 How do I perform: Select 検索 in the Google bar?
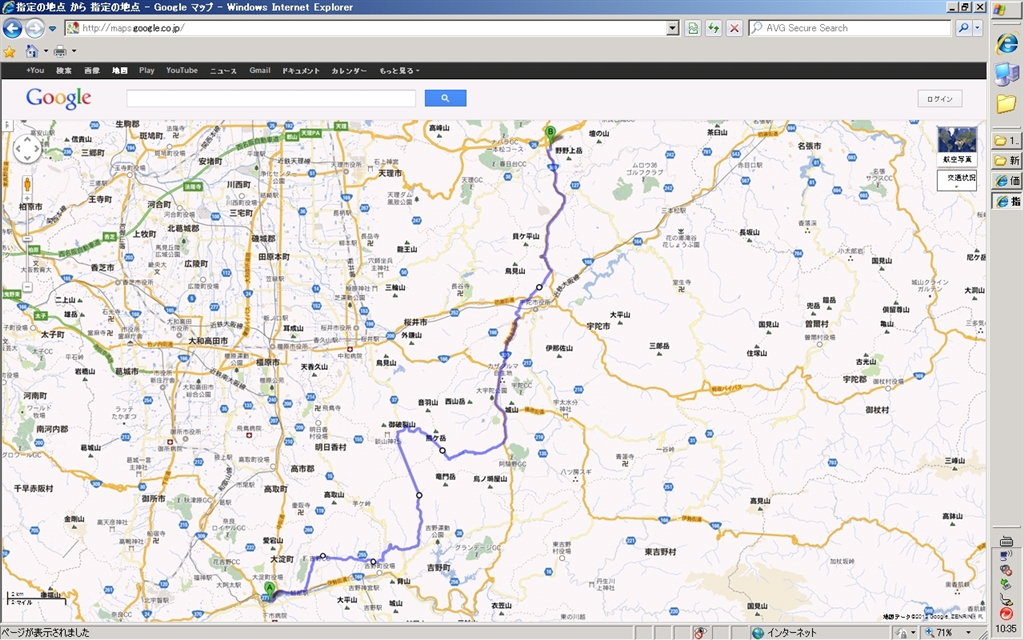[64, 71]
